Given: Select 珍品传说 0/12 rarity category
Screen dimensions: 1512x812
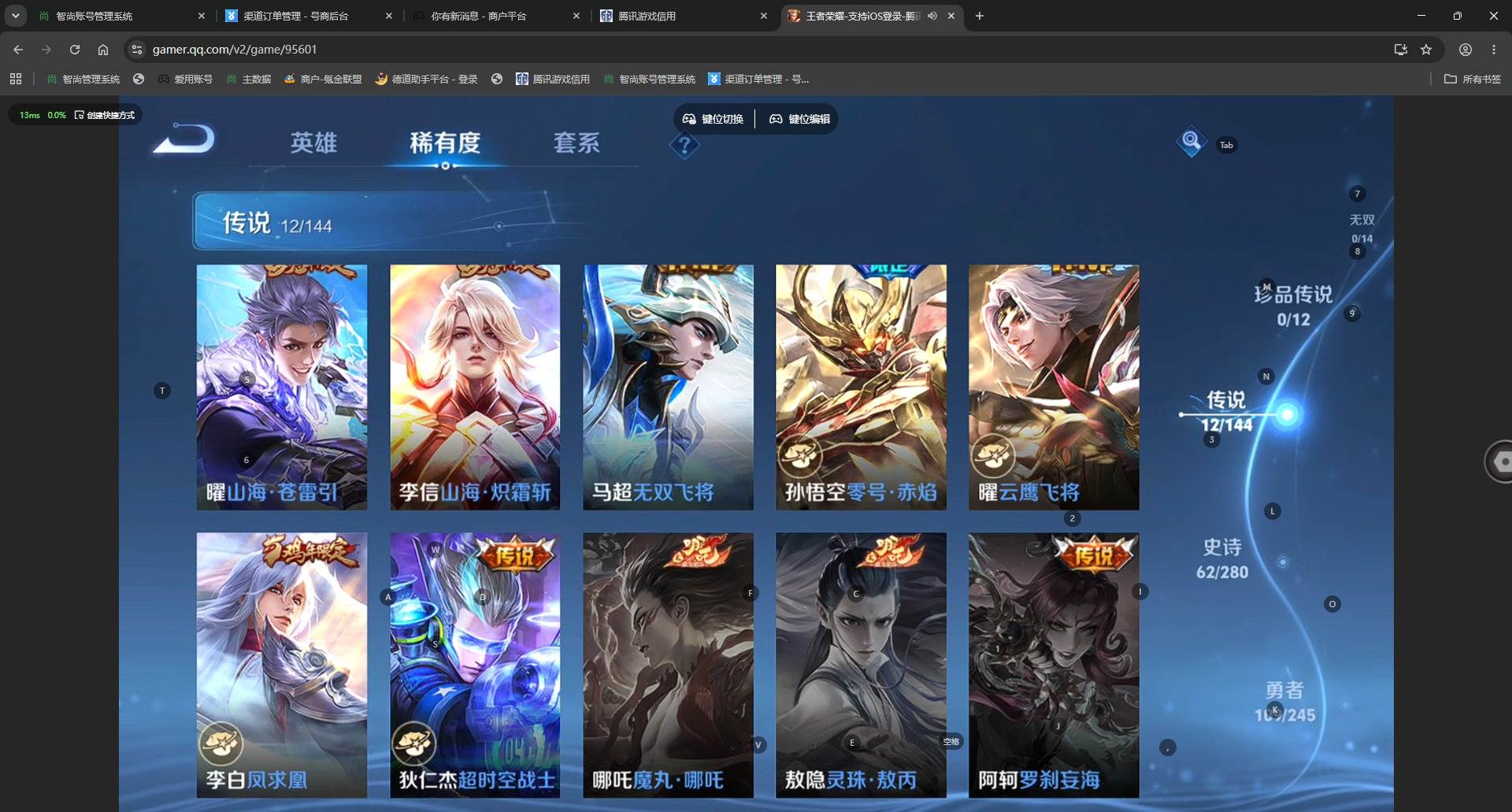Looking at the screenshot, I should [1293, 306].
